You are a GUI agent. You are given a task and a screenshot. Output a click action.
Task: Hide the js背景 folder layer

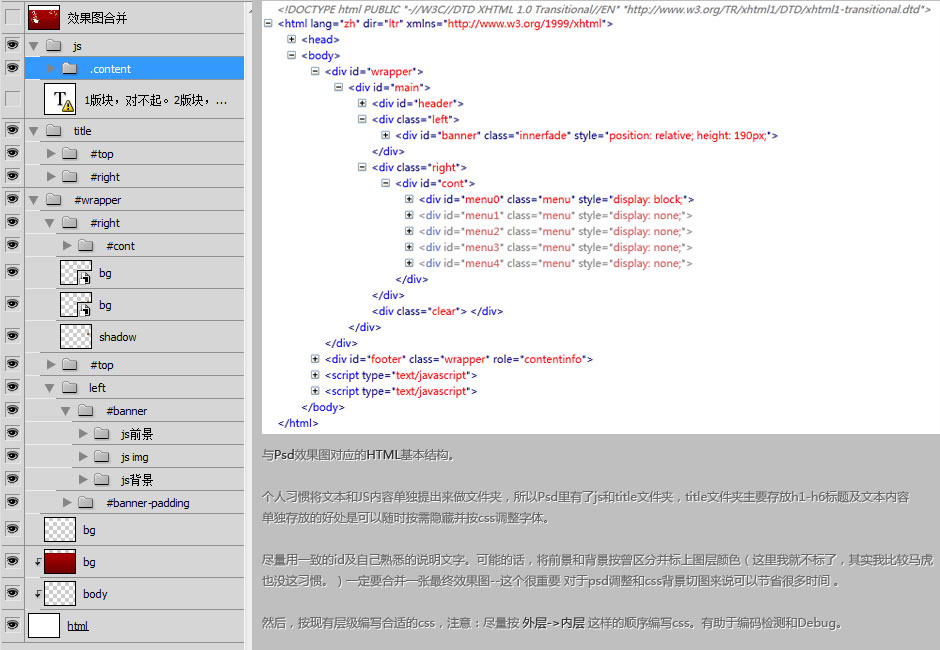click(10, 479)
